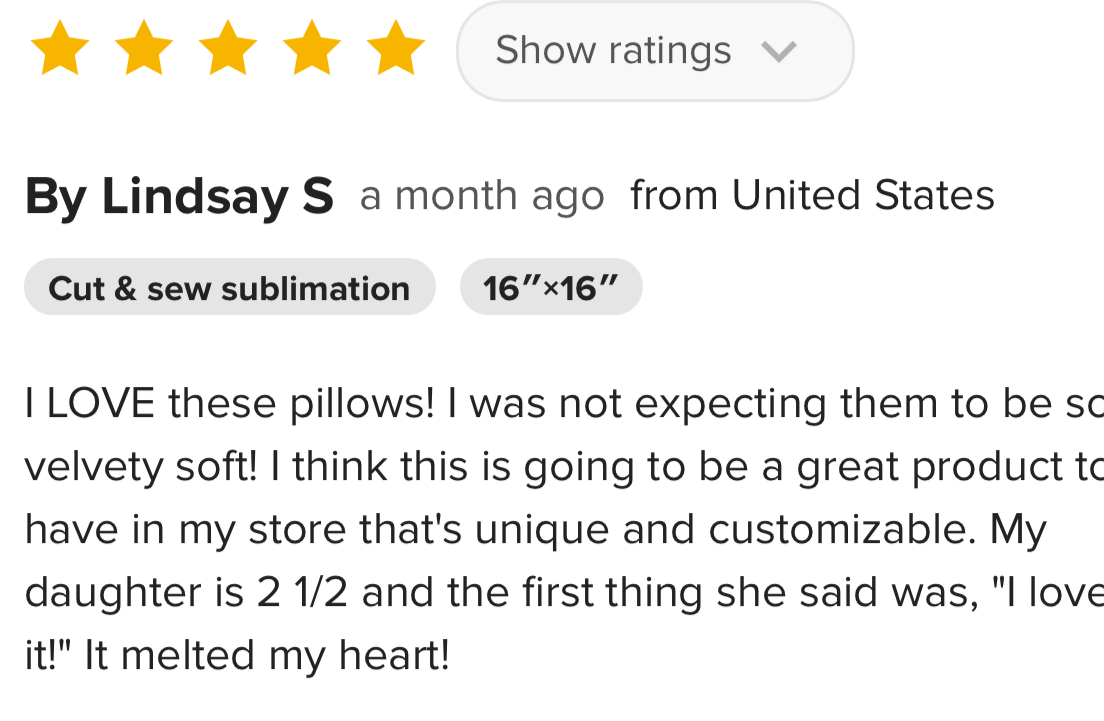1104x721 pixels.
Task: Click the 'a month ago' timestamp
Action: tap(482, 196)
